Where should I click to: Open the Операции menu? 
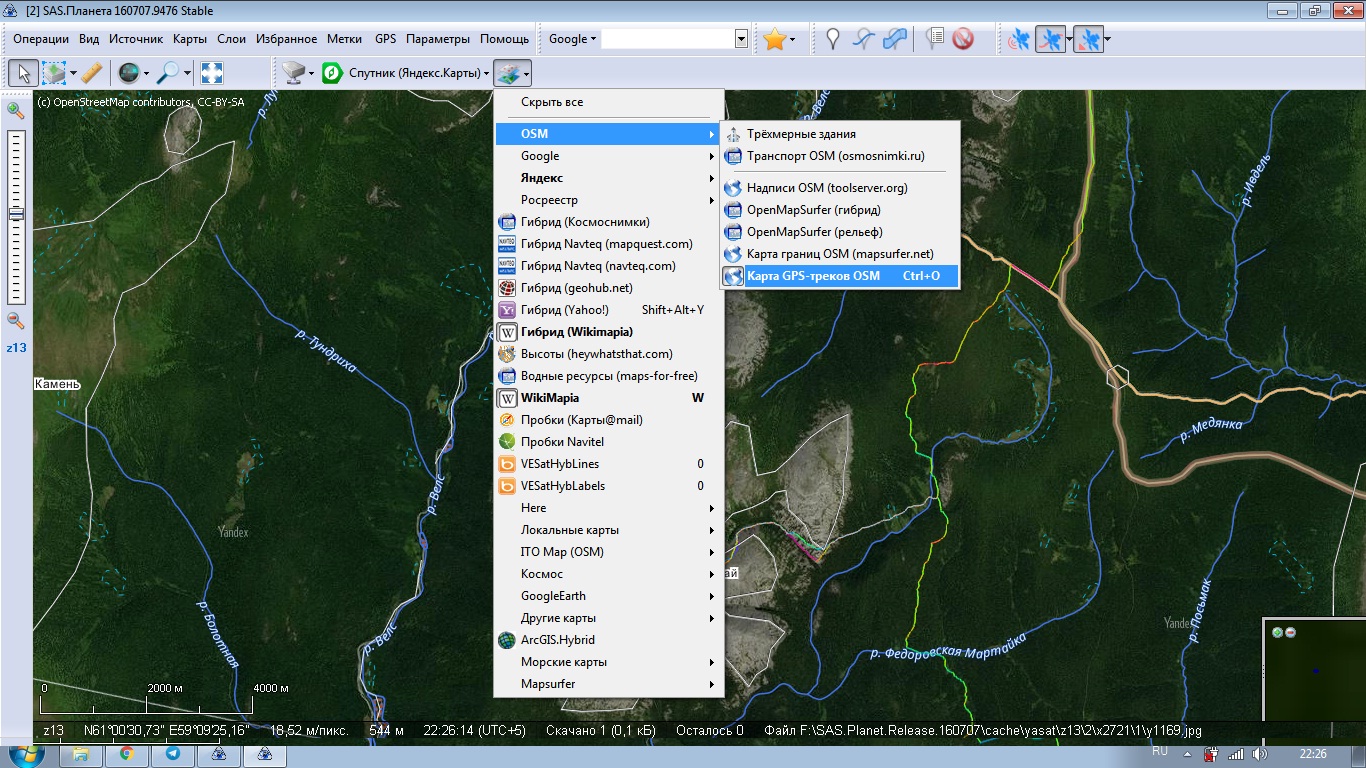pos(41,40)
